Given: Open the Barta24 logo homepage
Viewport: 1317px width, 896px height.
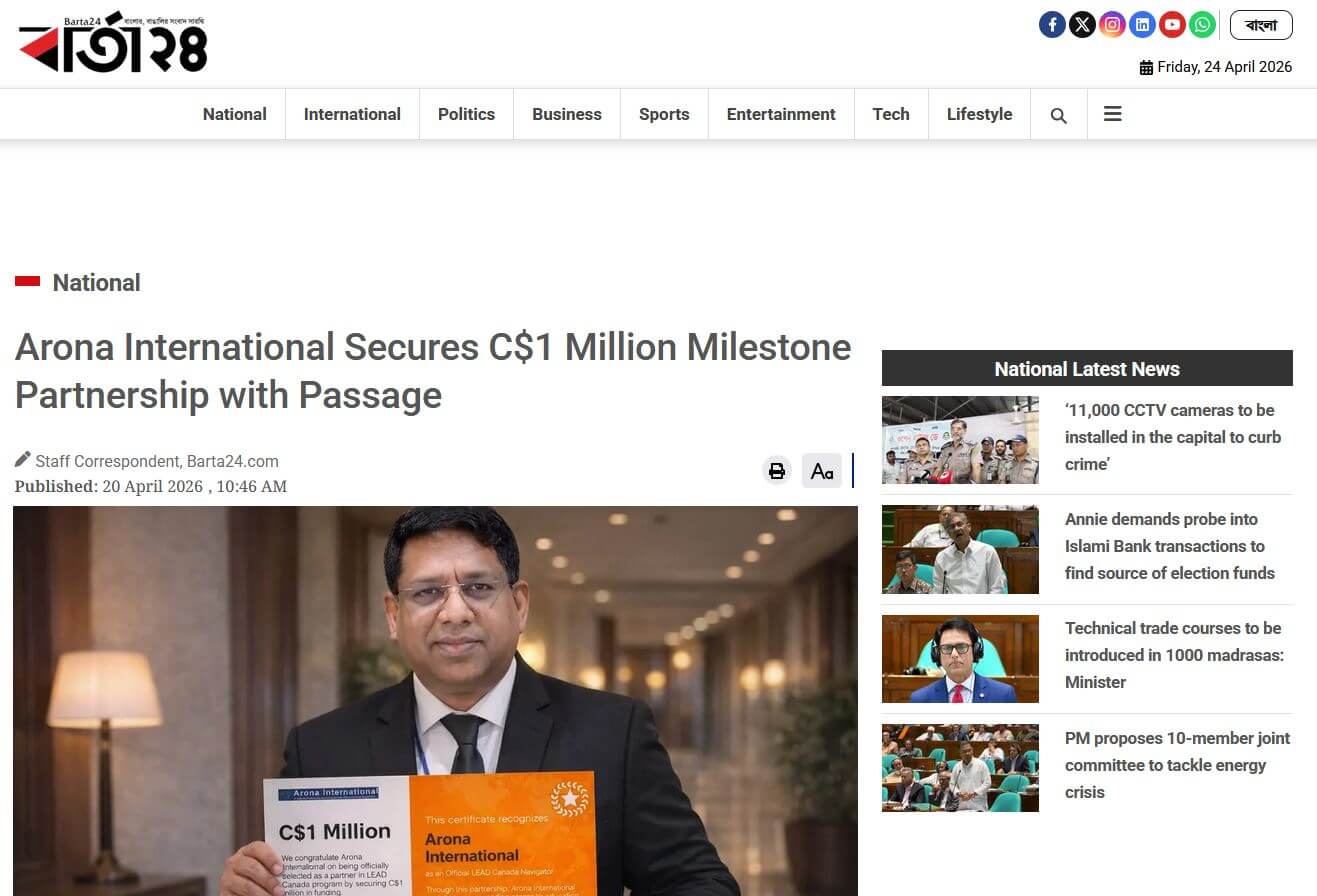Looking at the screenshot, I should (x=113, y=42).
